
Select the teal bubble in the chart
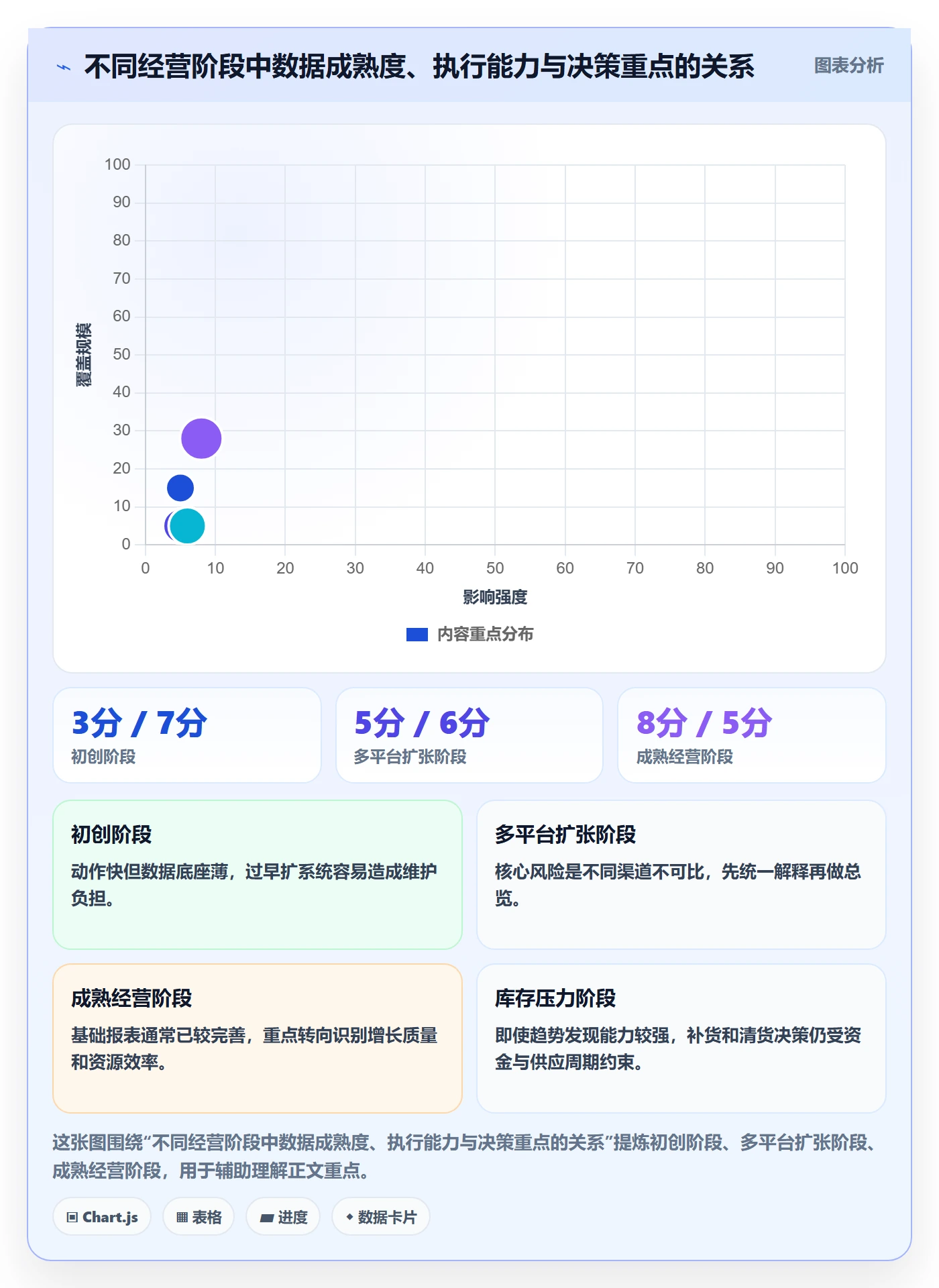point(187,526)
